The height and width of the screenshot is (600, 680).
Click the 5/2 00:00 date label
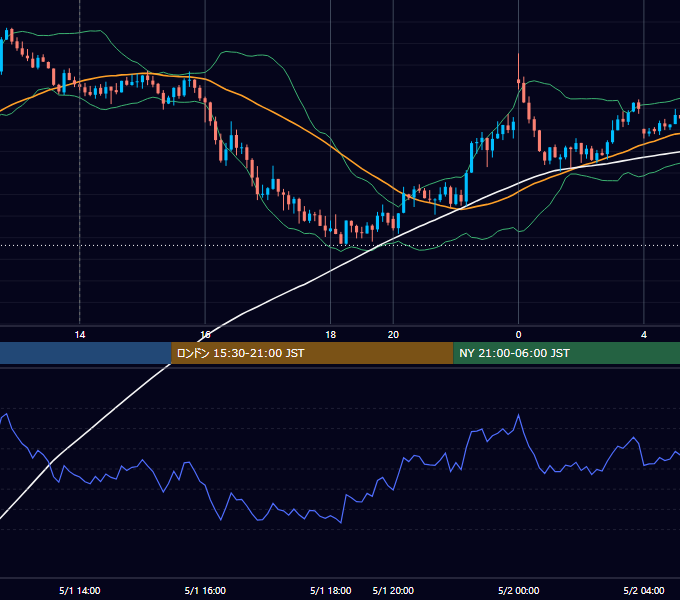pyautogui.click(x=518, y=590)
